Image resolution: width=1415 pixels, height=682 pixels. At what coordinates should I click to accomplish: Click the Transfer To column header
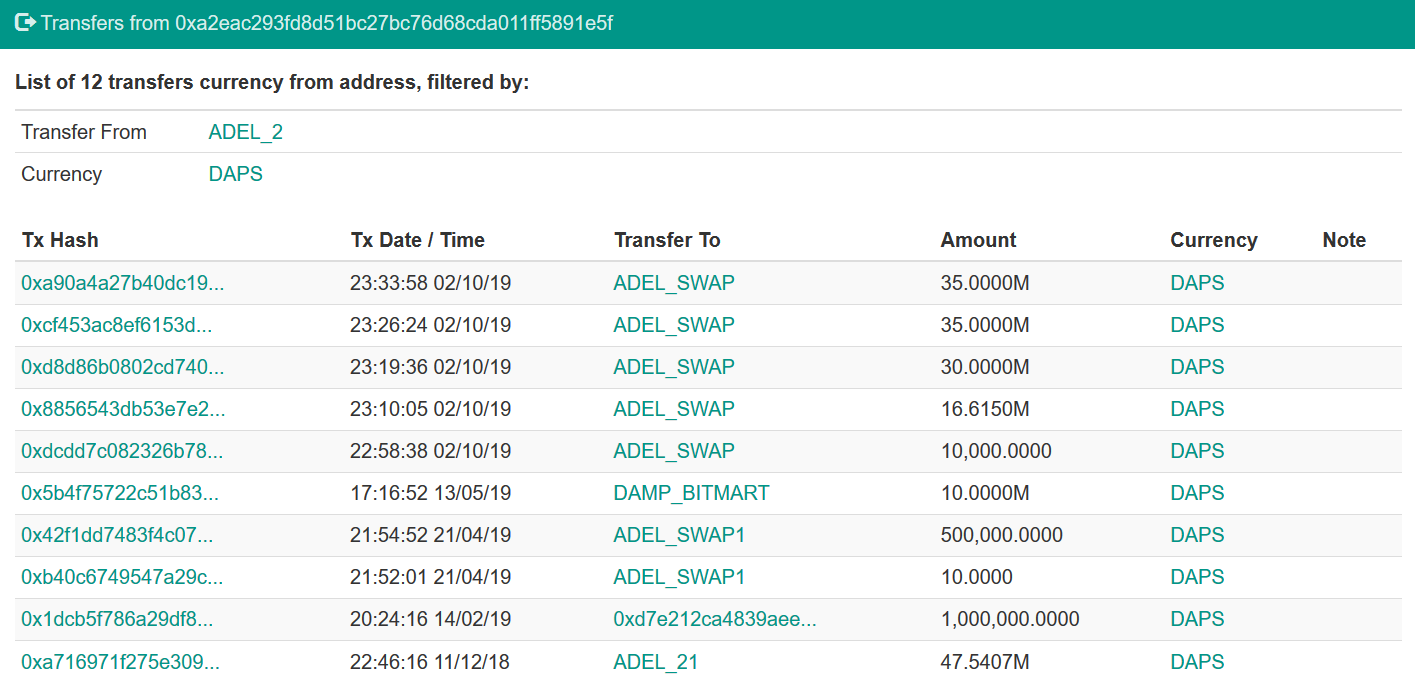point(667,240)
